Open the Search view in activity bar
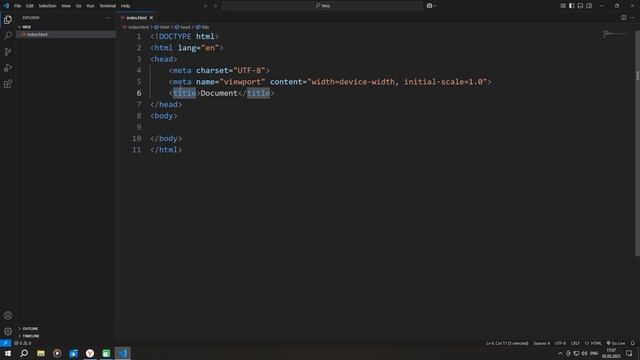The image size is (640, 360). pyautogui.click(x=8, y=36)
